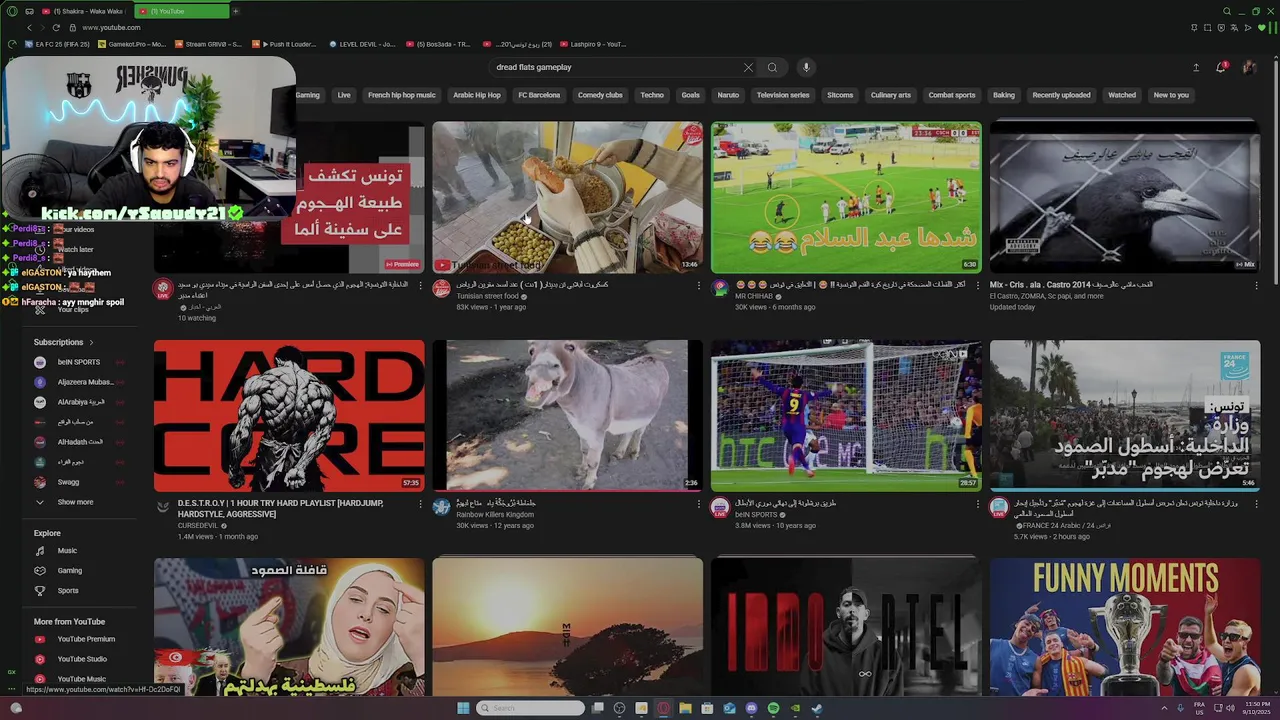Open Discord from the taskbar
Viewport: 1280px width, 720px height.
point(751,708)
